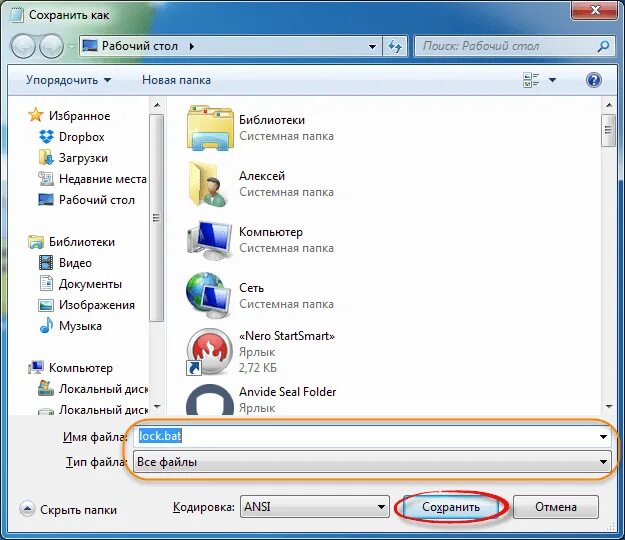Click the Новая папка button

click(x=176, y=80)
